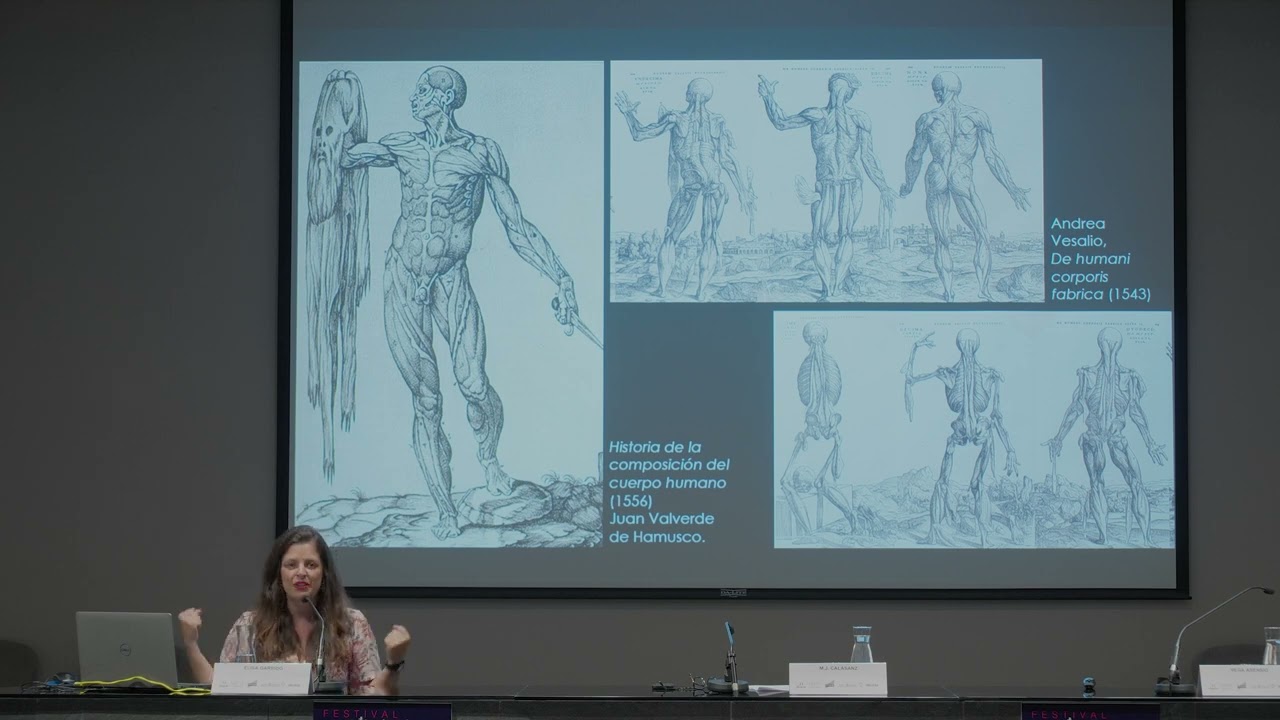Click the "M.J. CALASANZ" name placard
The image size is (1280, 720).
pyautogui.click(x=837, y=678)
